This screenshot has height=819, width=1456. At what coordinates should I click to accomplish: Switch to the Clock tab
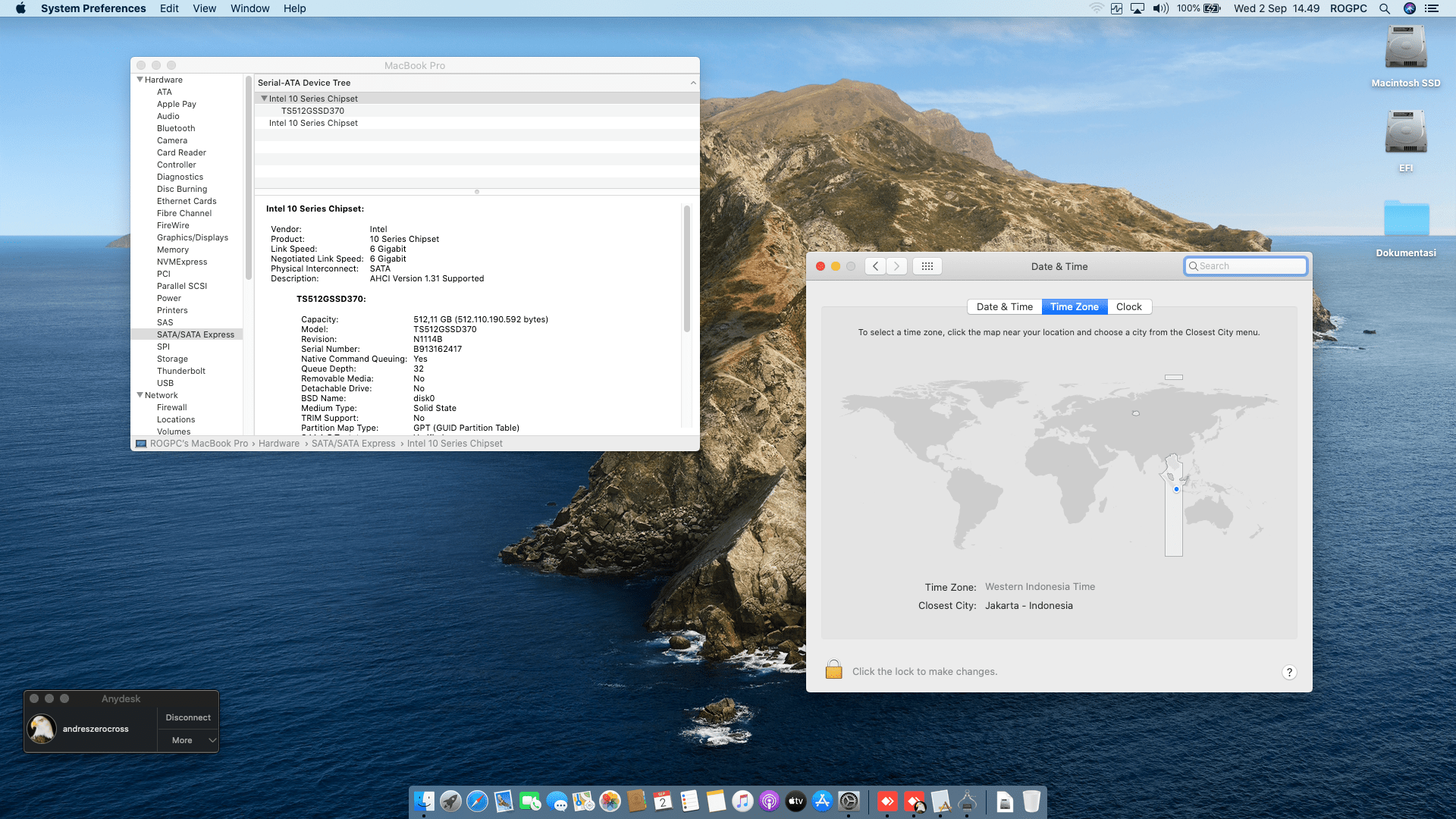click(1128, 306)
